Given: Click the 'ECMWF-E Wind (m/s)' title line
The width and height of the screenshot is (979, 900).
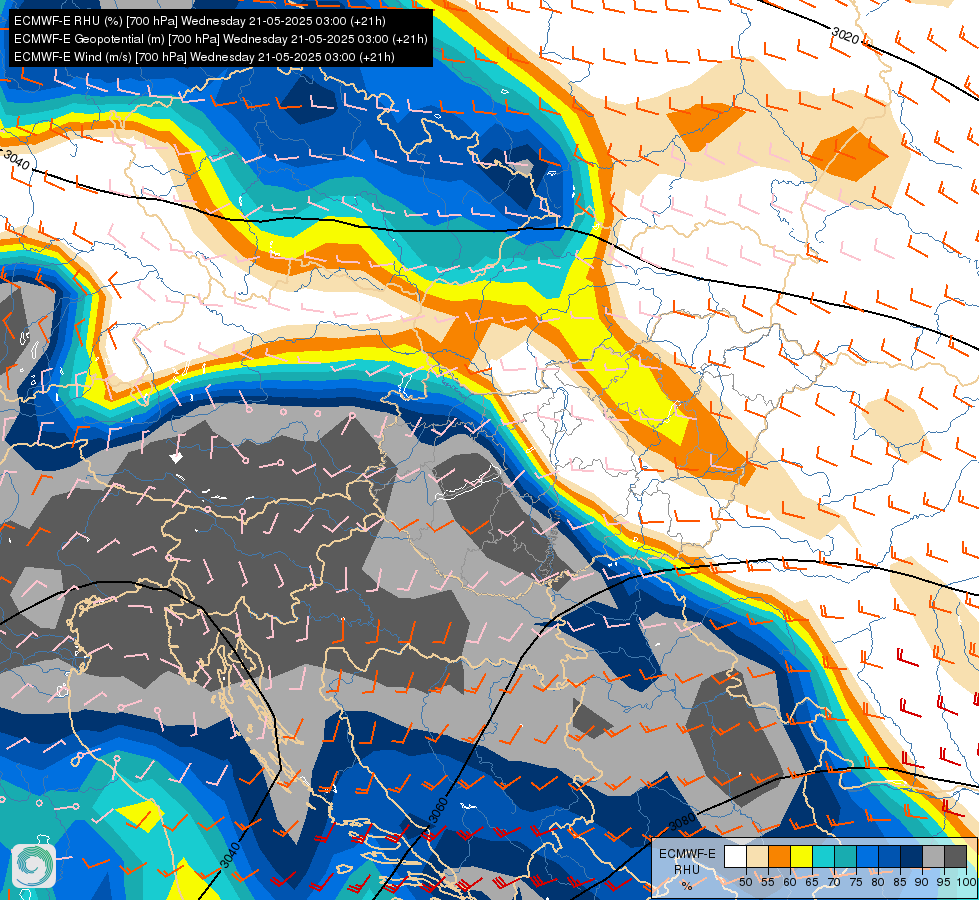Looking at the screenshot, I should coord(204,57).
